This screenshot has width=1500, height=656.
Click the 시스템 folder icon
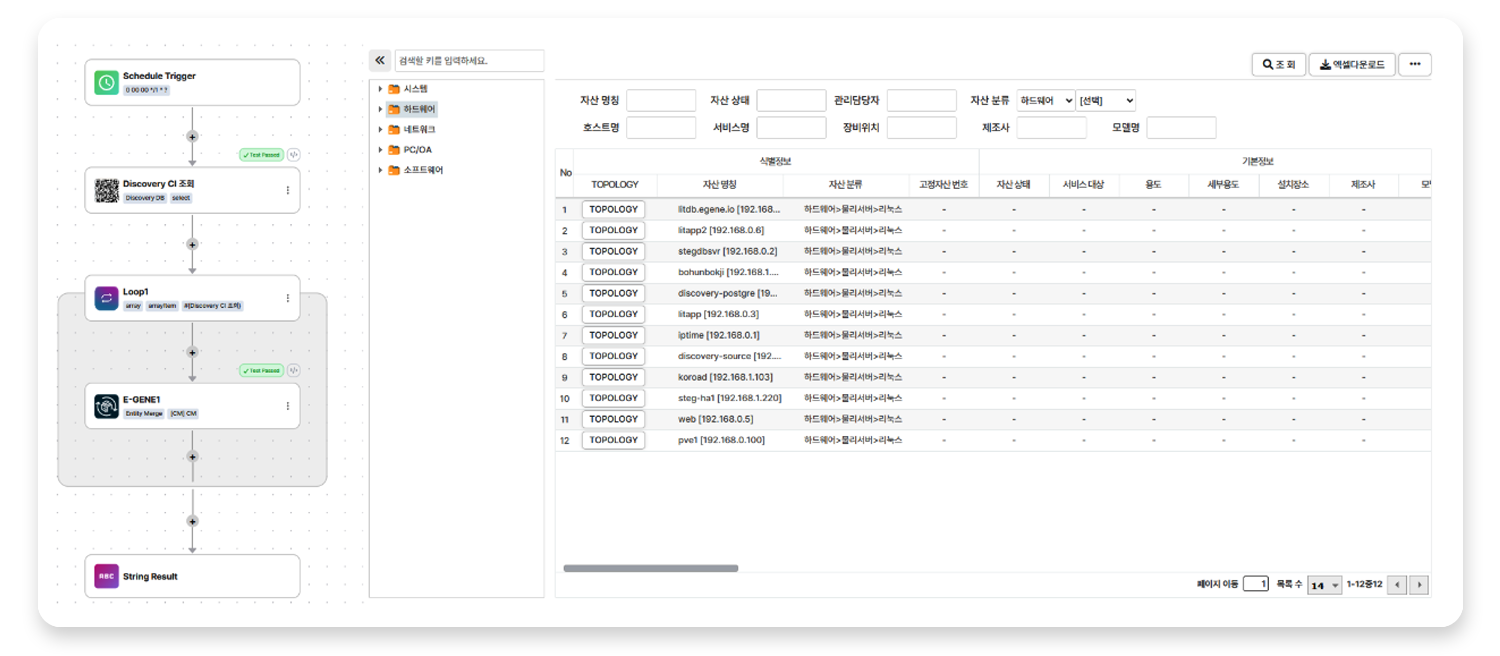(x=394, y=89)
